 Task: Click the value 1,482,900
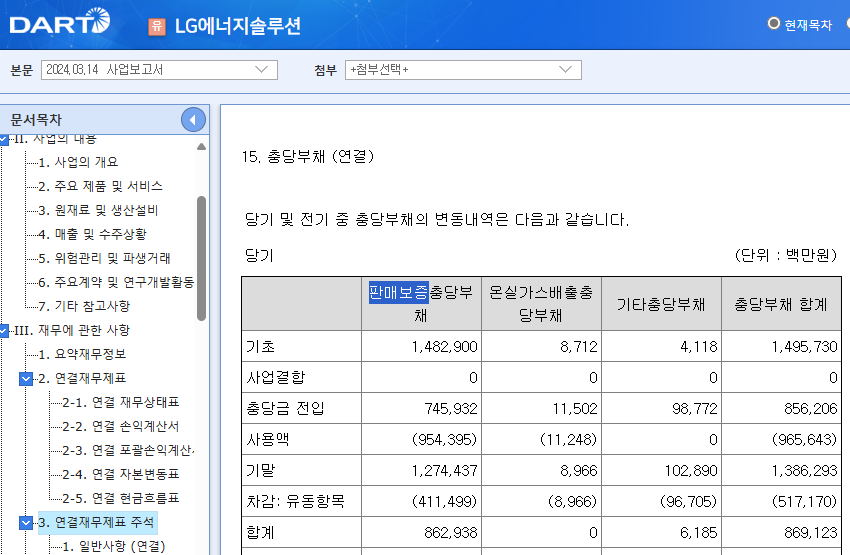pos(445,347)
